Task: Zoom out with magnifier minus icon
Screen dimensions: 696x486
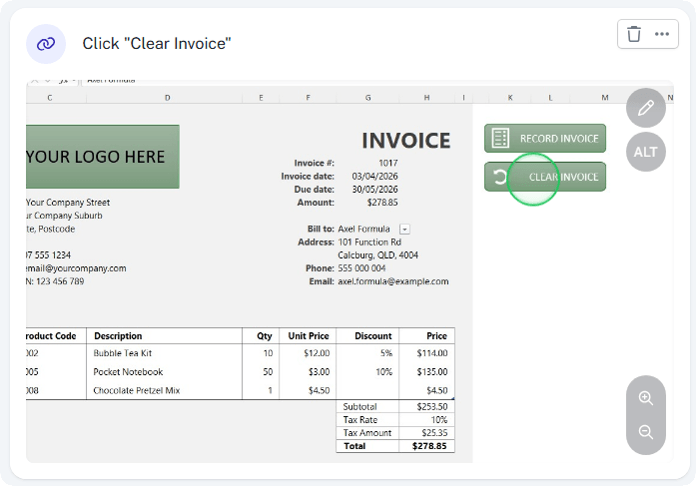Action: coord(645,431)
